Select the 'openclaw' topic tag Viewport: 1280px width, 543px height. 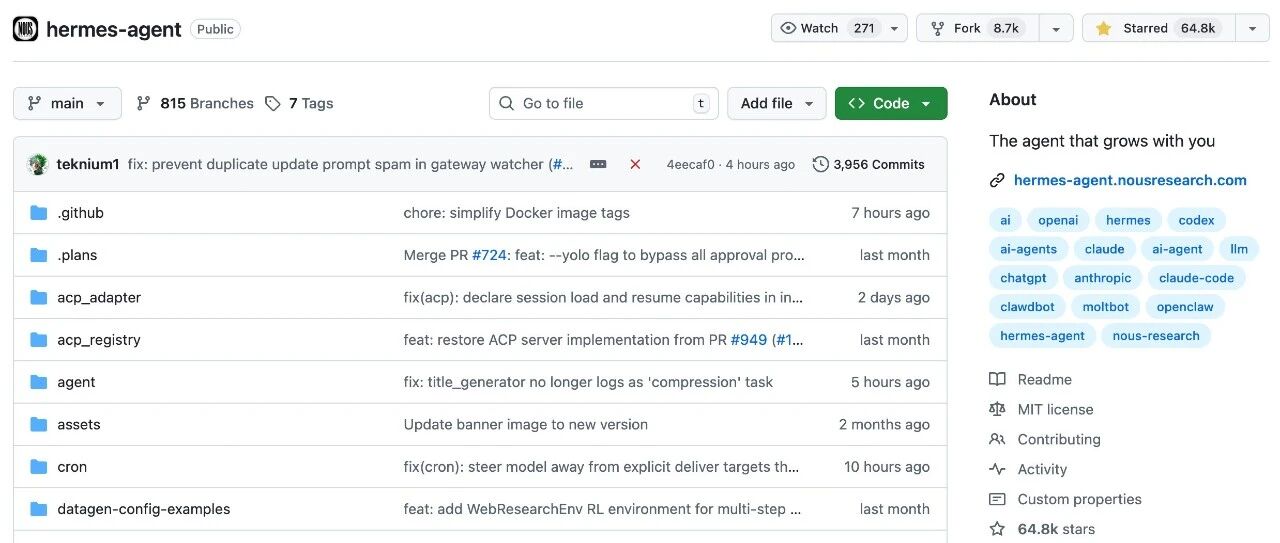[x=1185, y=307]
